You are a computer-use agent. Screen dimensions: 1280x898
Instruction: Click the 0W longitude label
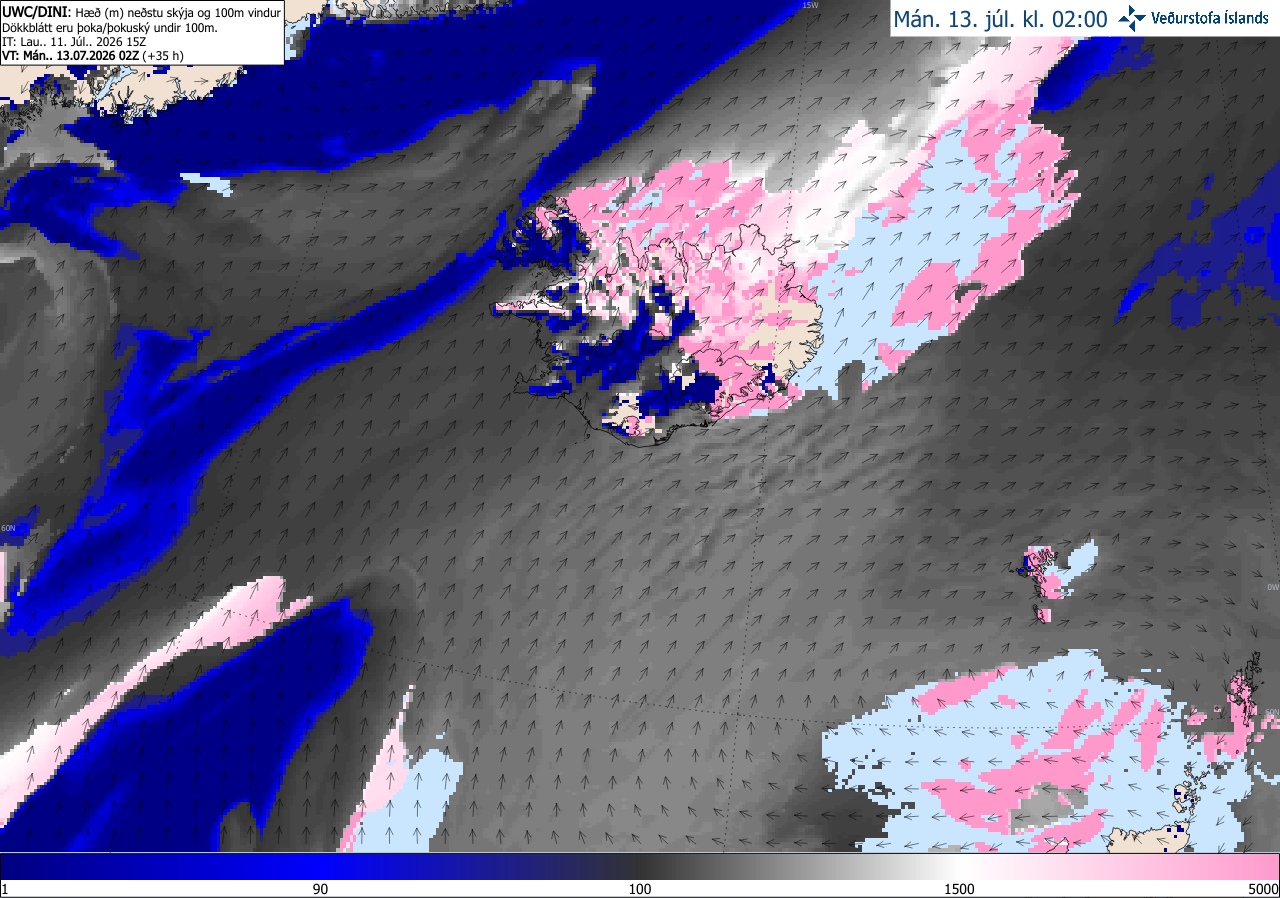point(1273,587)
